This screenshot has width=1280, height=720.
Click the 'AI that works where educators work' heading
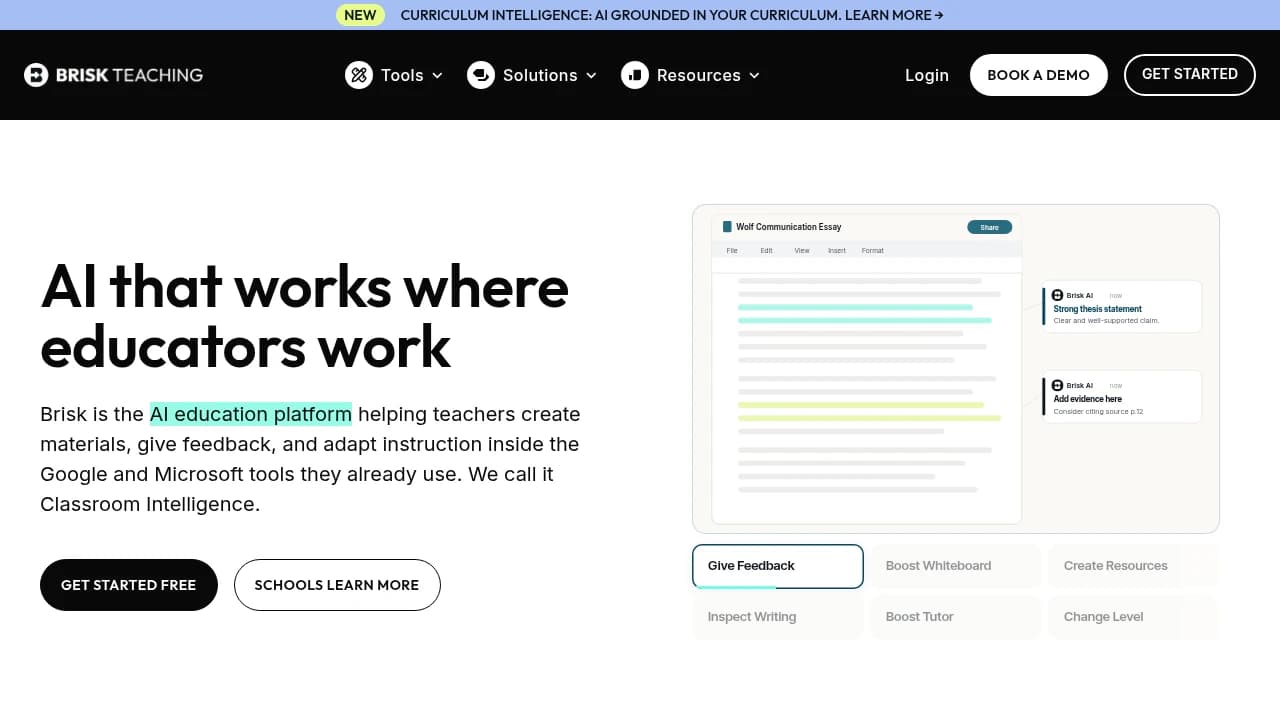click(x=305, y=316)
